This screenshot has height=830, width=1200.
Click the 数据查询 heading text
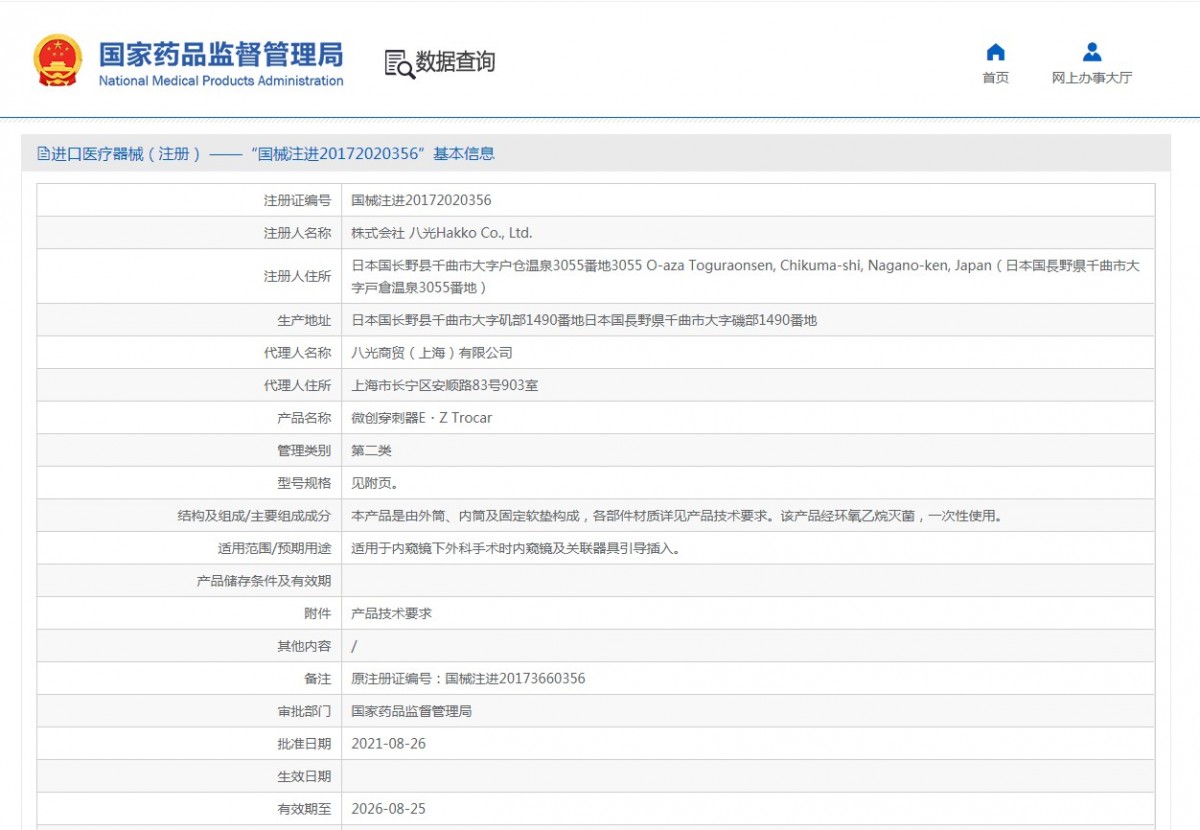click(x=455, y=62)
